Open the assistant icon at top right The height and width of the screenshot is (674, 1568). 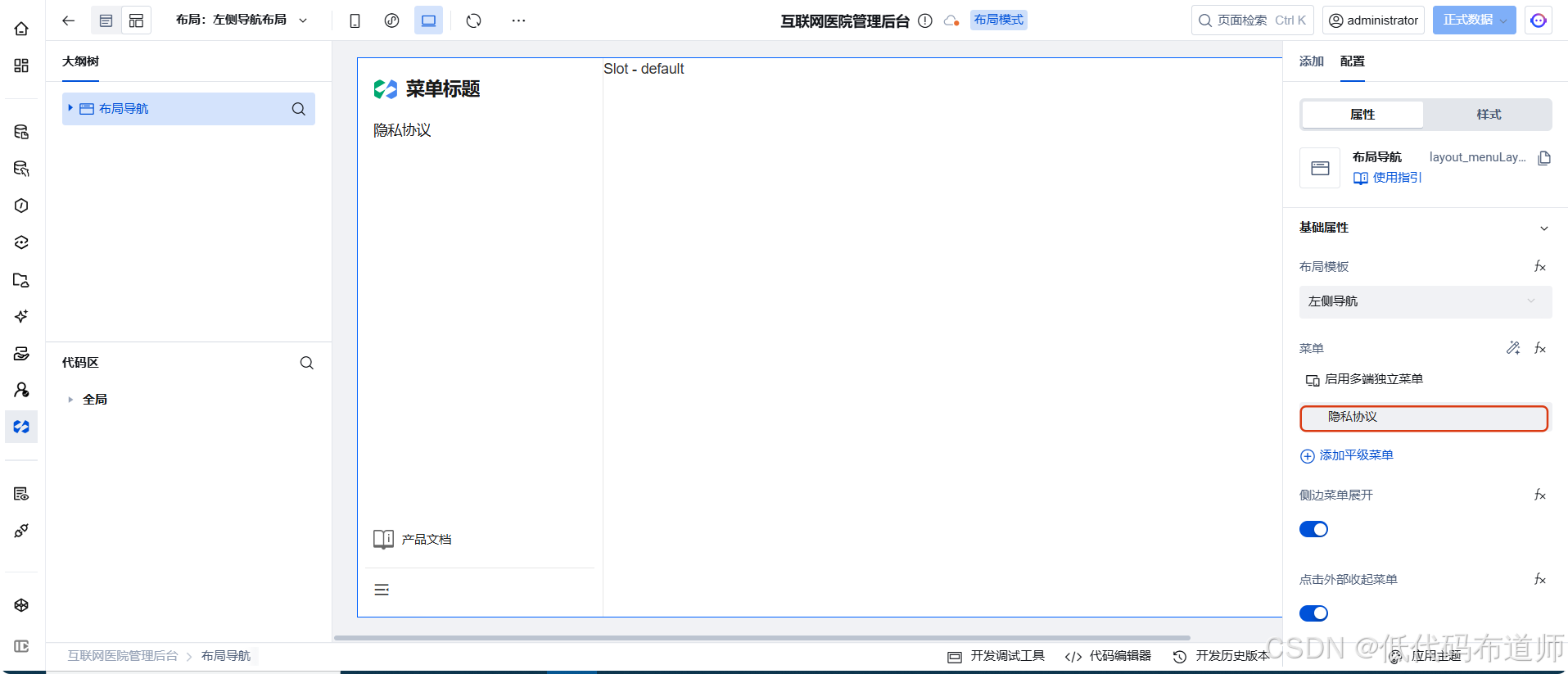tap(1539, 20)
